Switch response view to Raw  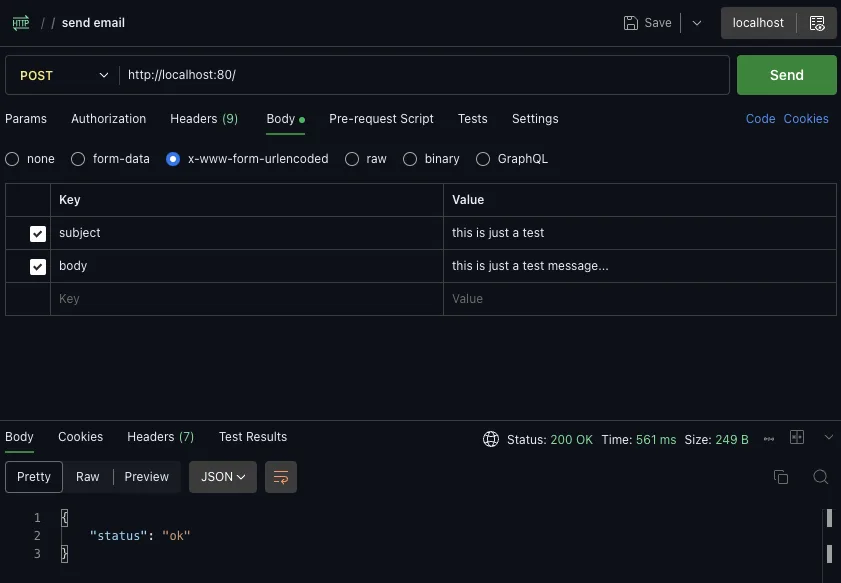[x=87, y=477]
